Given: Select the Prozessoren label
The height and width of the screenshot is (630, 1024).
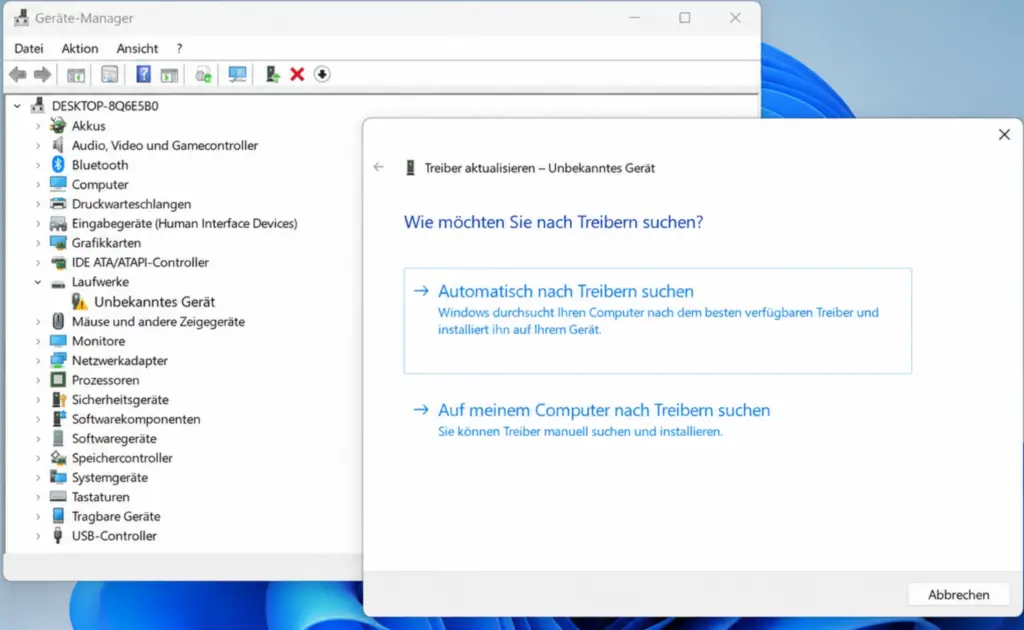Looking at the screenshot, I should click(105, 380).
